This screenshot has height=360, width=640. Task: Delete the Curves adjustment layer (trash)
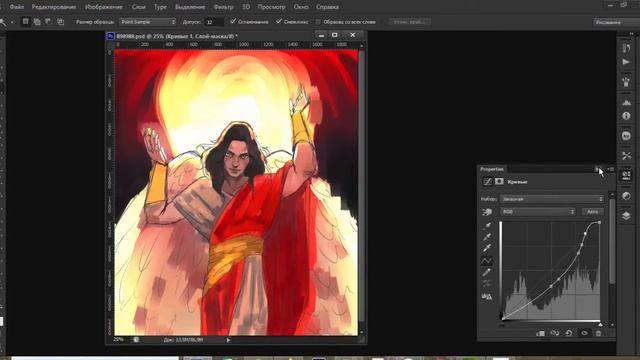598,333
